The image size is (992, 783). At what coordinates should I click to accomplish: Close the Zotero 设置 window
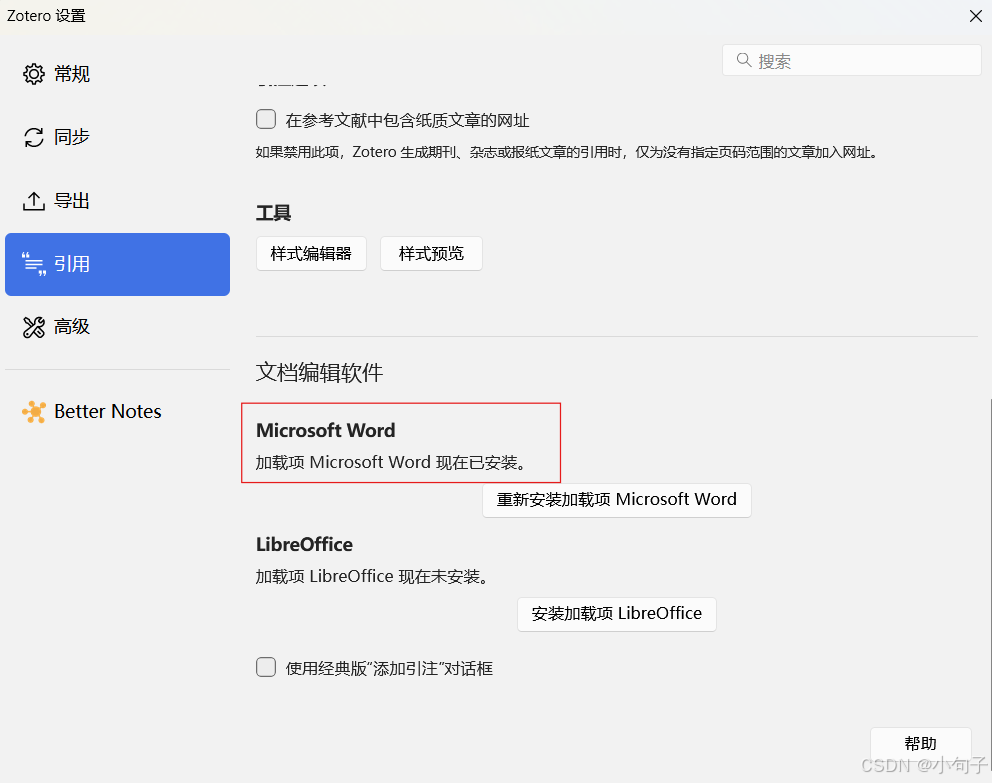pos(976,16)
